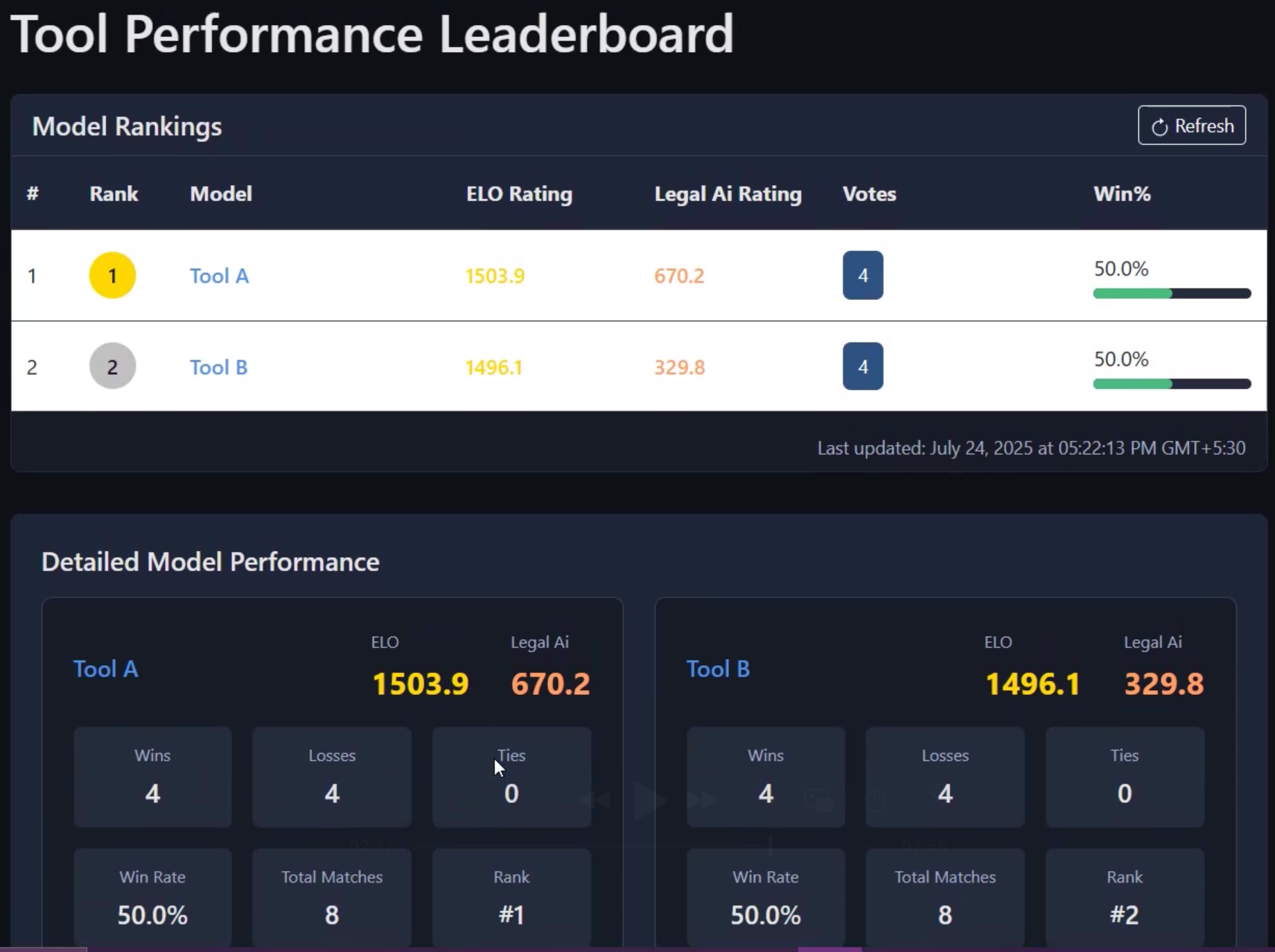Screen dimensions: 1275x952
Task: Click Total Matches tile in Tool B card
Action: (945, 898)
